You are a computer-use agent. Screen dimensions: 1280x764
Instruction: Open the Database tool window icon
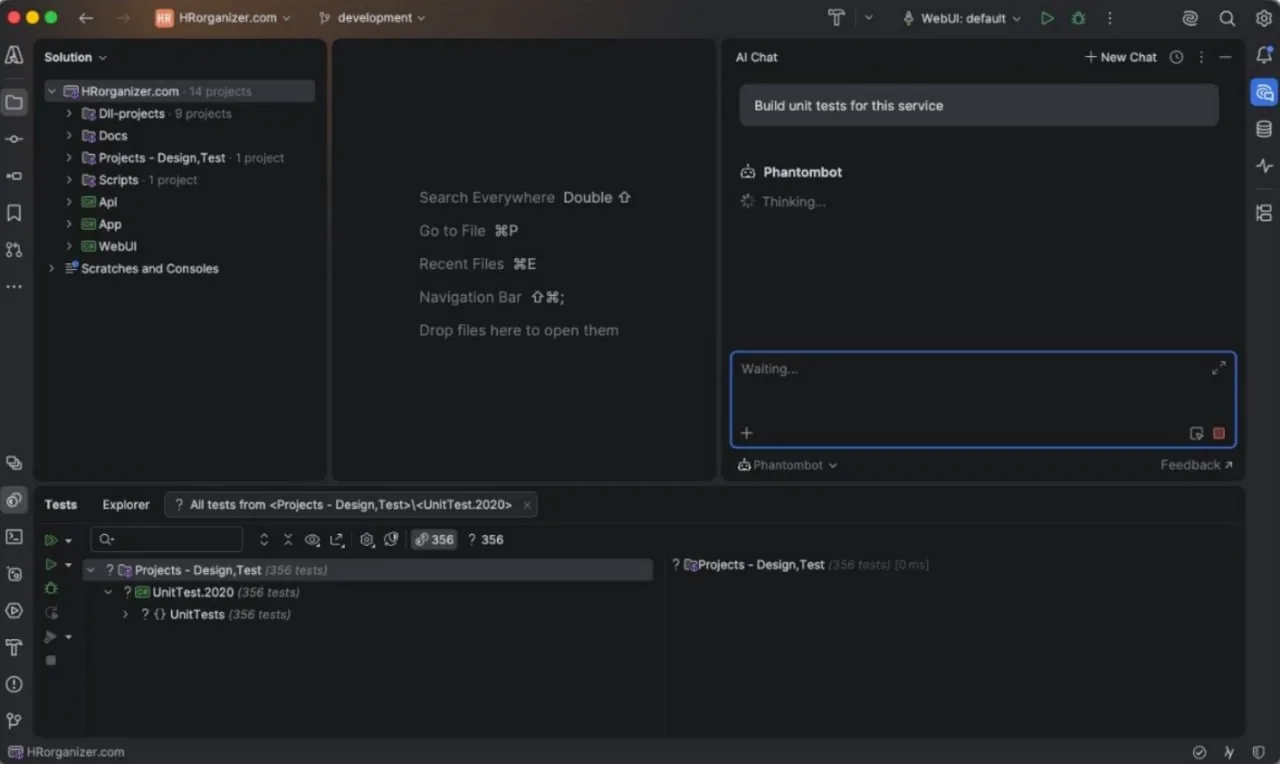click(x=1264, y=129)
